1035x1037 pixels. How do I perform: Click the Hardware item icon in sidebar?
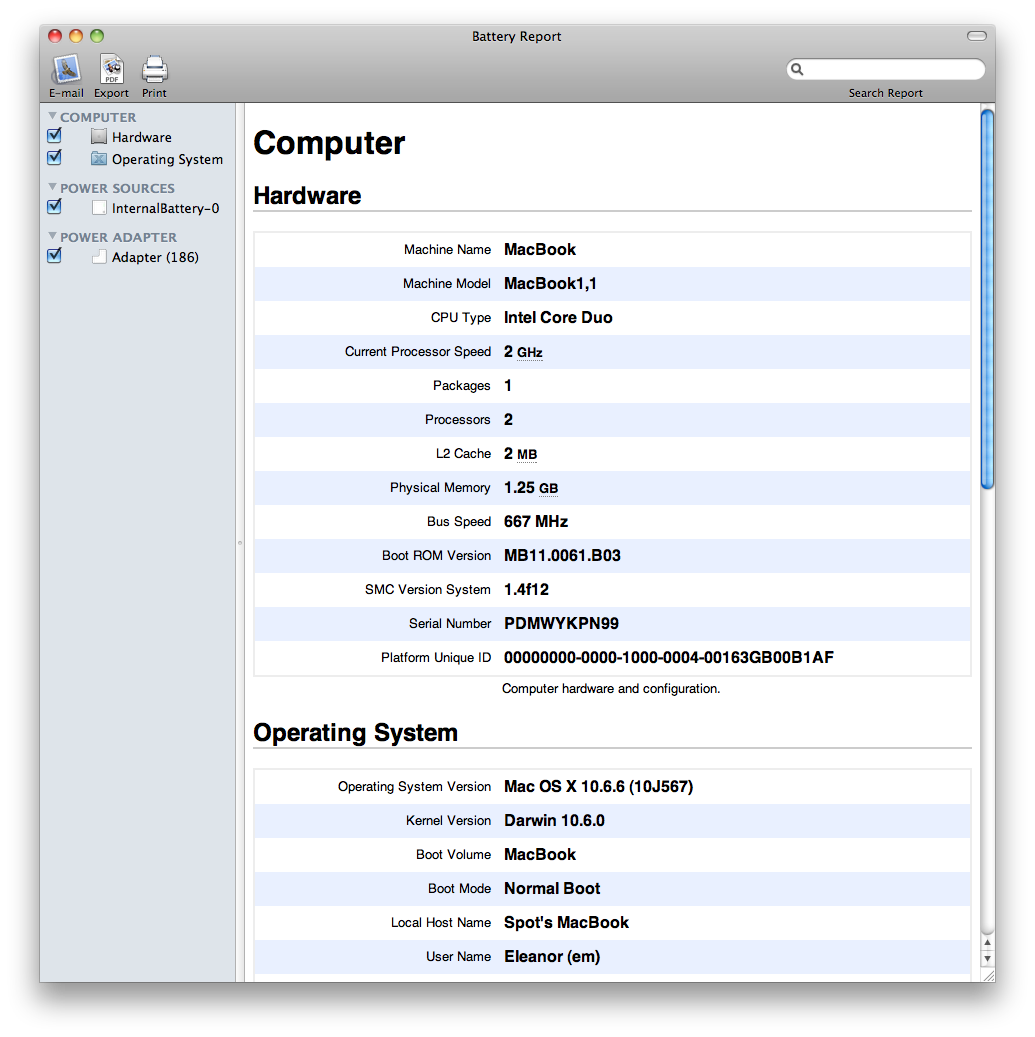tap(99, 137)
